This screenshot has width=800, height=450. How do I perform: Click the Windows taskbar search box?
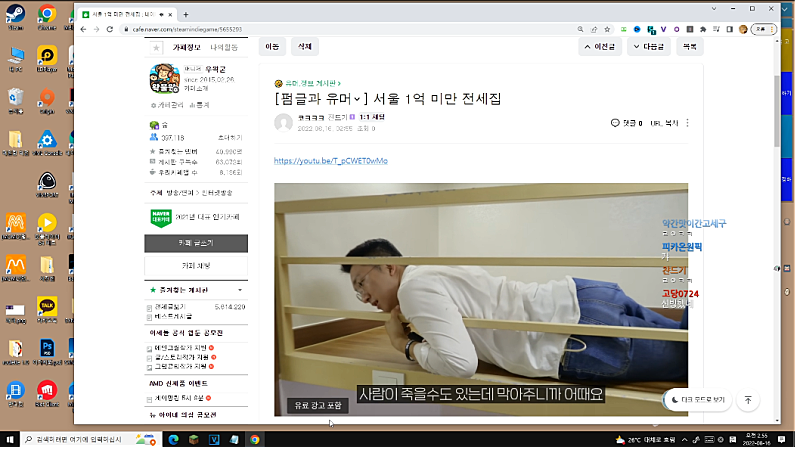click(90, 439)
